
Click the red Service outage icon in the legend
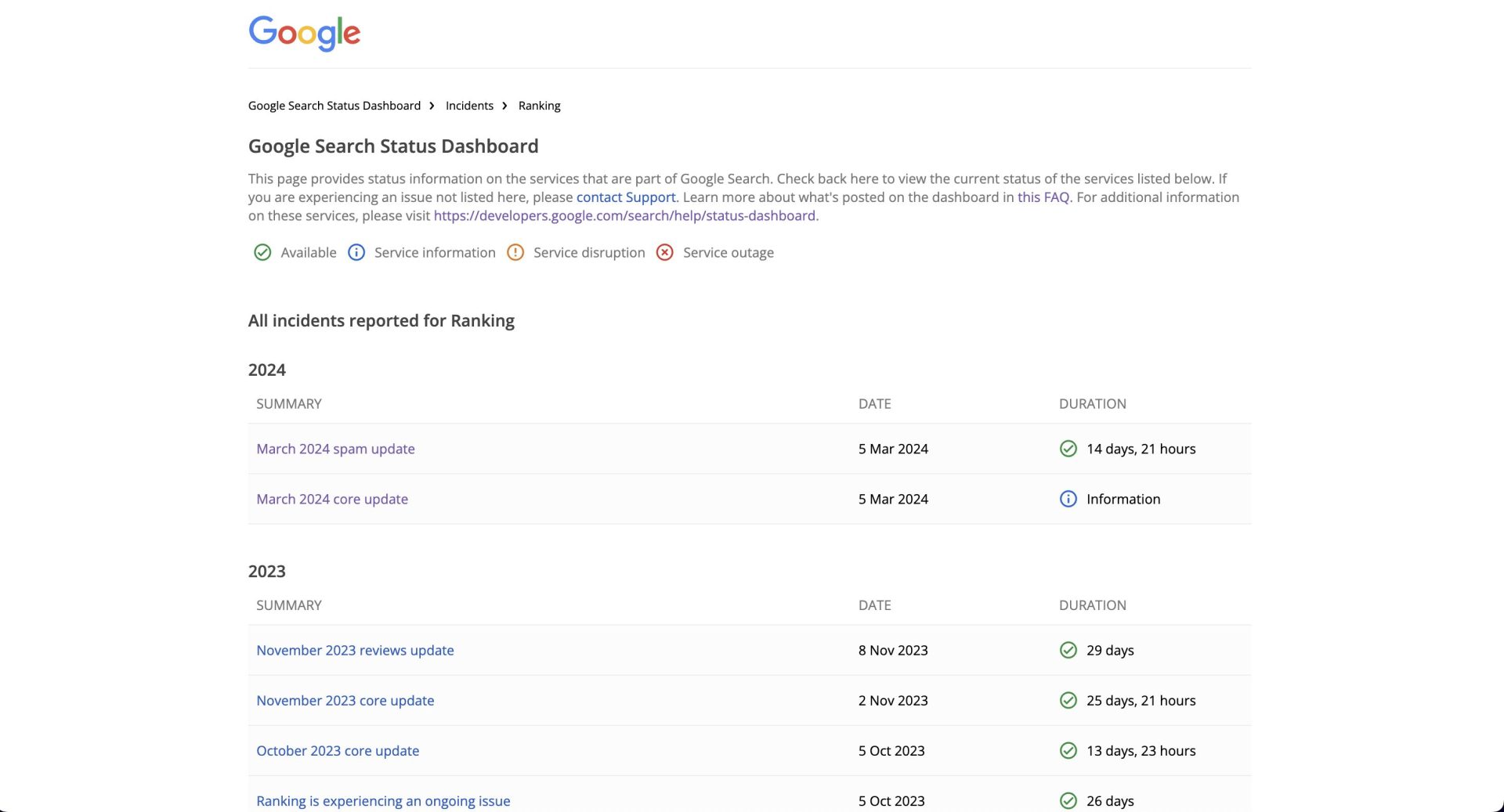664,252
